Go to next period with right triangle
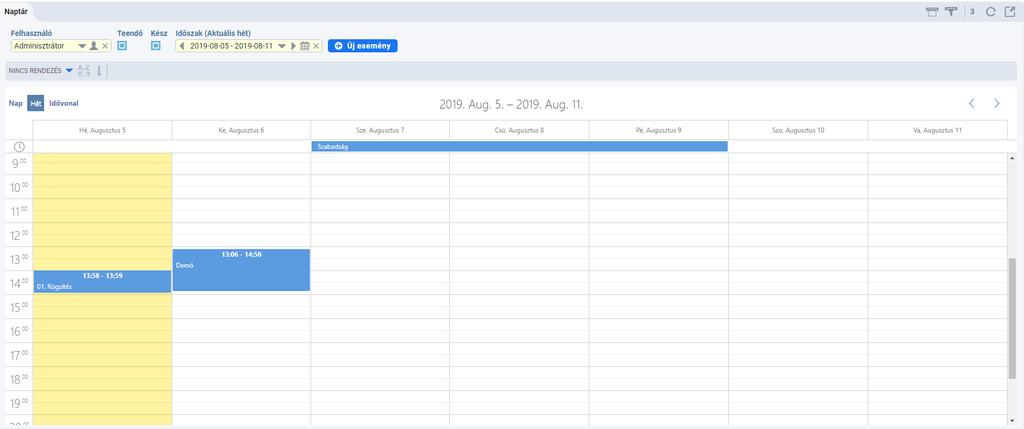This screenshot has width=1024, height=429. [x=294, y=46]
